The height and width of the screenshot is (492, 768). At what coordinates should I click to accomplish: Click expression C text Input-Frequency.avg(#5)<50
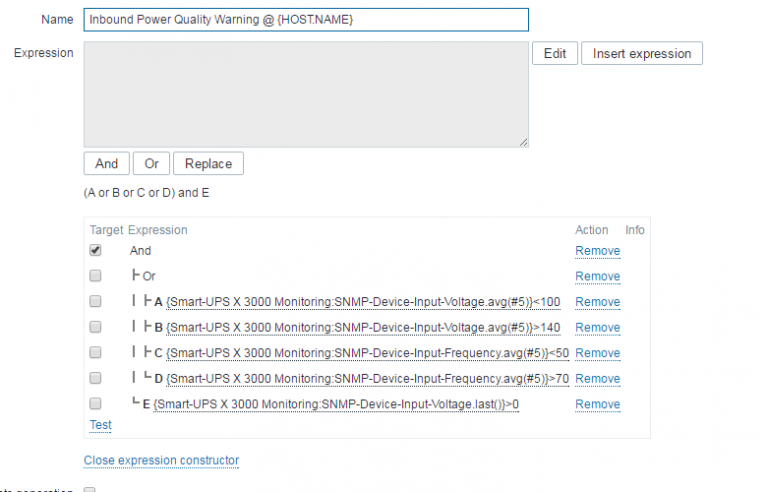pos(367,353)
